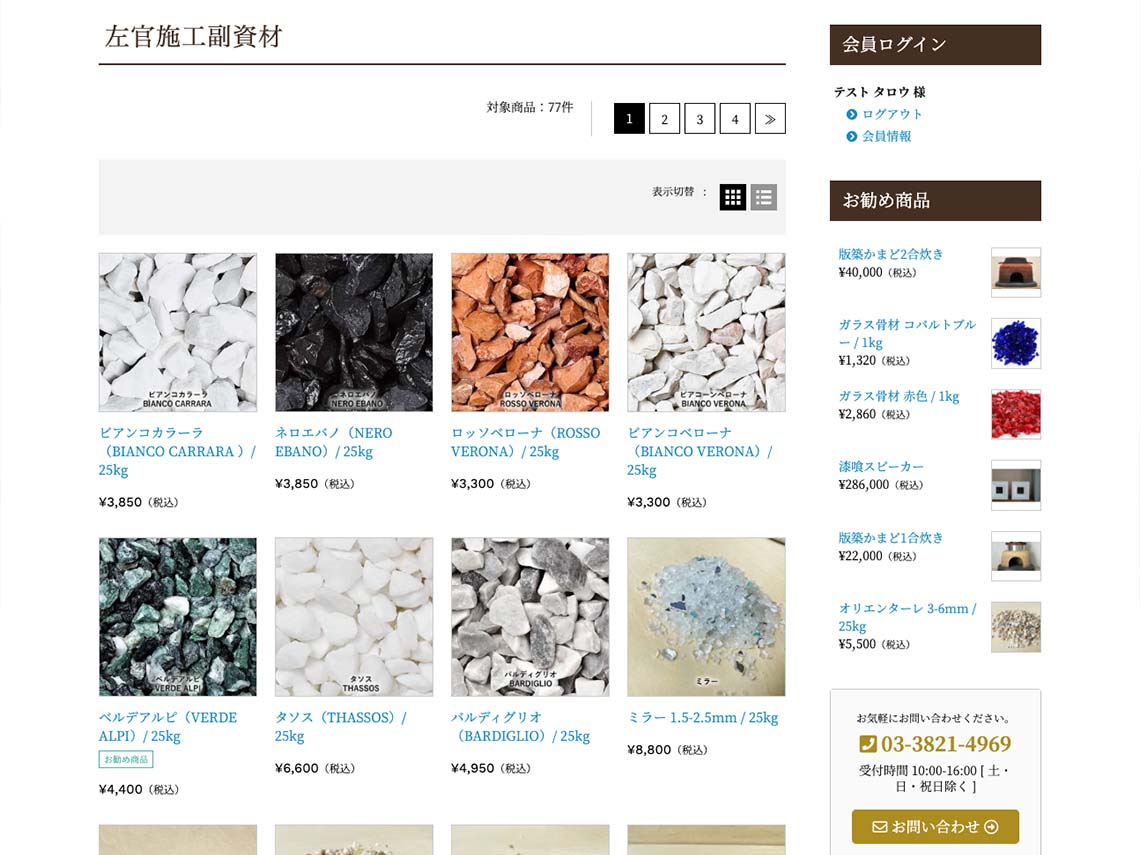The image size is (1140, 855).
Task: Switch to grid view display
Action: (732, 197)
